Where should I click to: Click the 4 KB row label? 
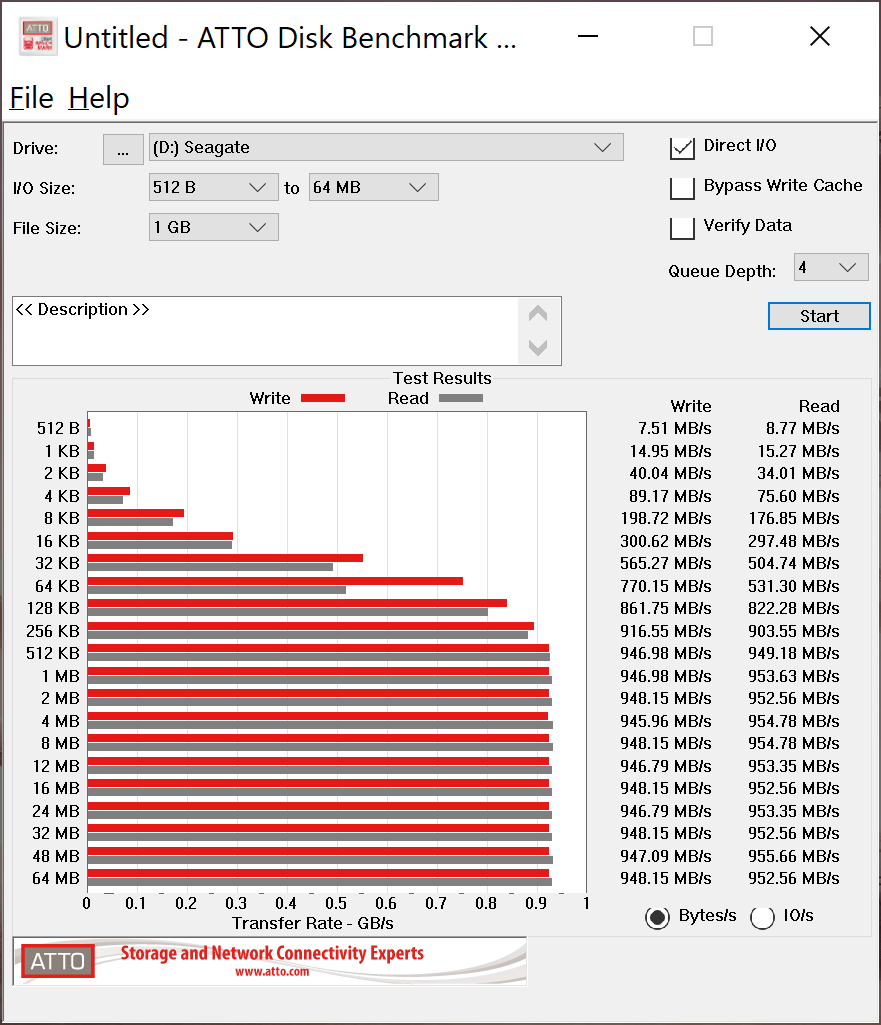[x=61, y=496]
